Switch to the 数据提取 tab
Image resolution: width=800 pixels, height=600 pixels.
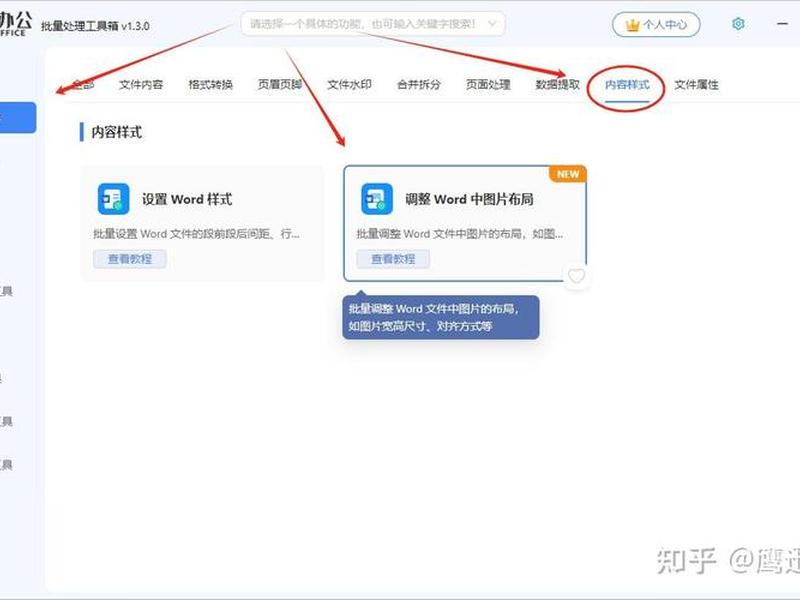[x=557, y=85]
